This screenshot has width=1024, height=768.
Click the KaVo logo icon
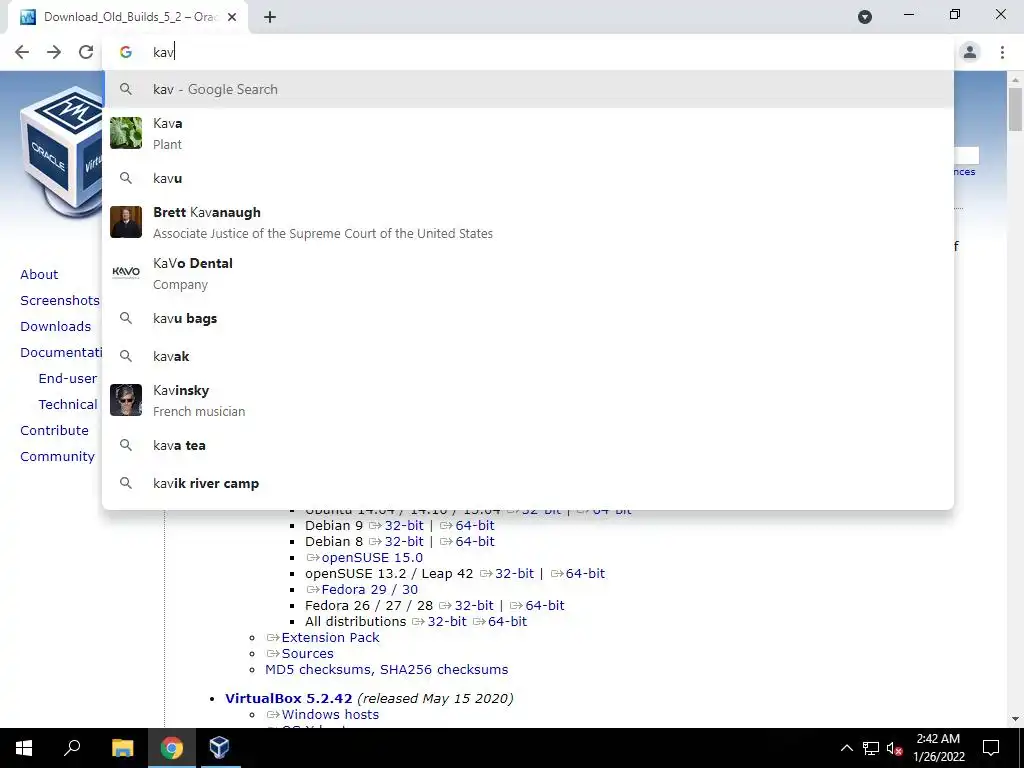point(126,272)
